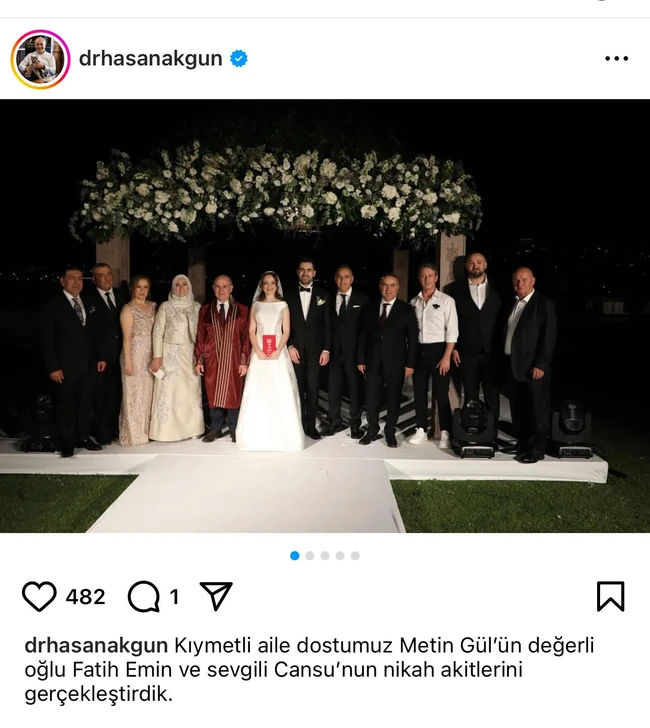Share the post using the paper plane icon

pos(216,596)
